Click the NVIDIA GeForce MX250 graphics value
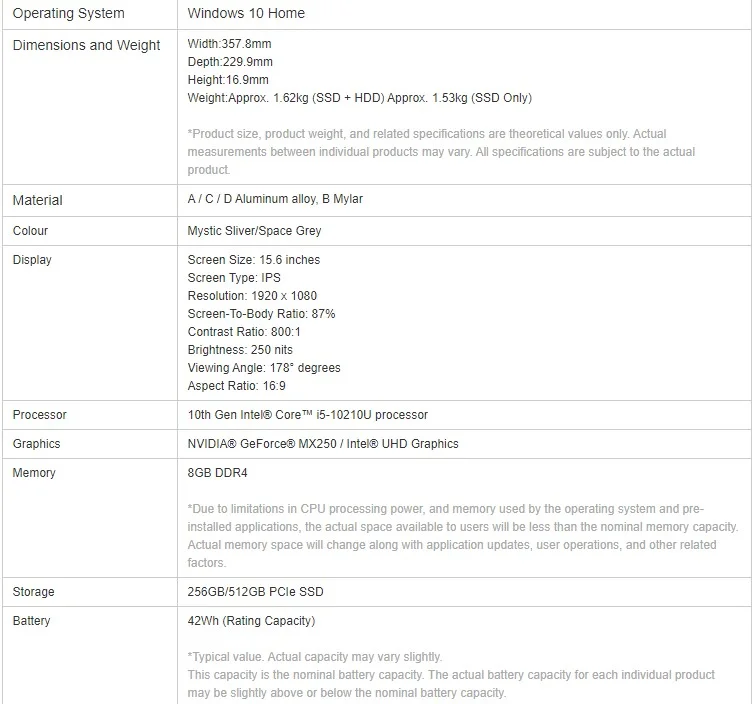 pyautogui.click(x=323, y=444)
